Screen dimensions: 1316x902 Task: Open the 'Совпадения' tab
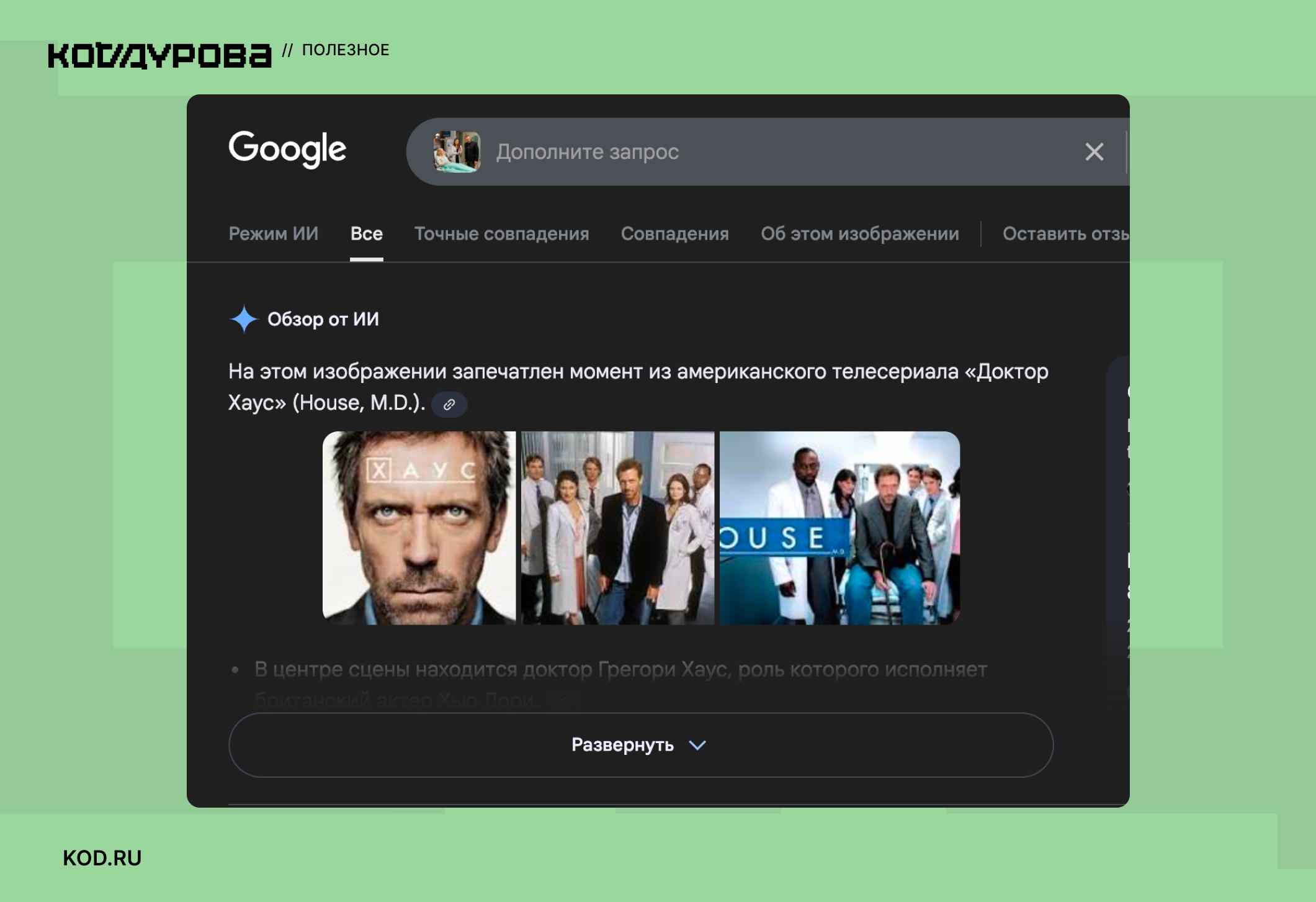coord(674,233)
